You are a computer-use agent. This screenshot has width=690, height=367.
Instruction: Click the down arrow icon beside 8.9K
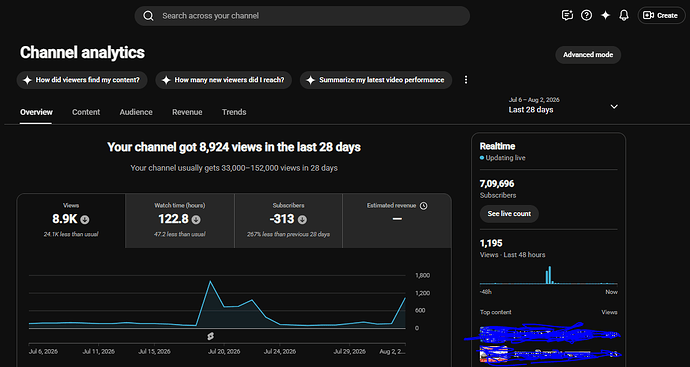coord(84,220)
